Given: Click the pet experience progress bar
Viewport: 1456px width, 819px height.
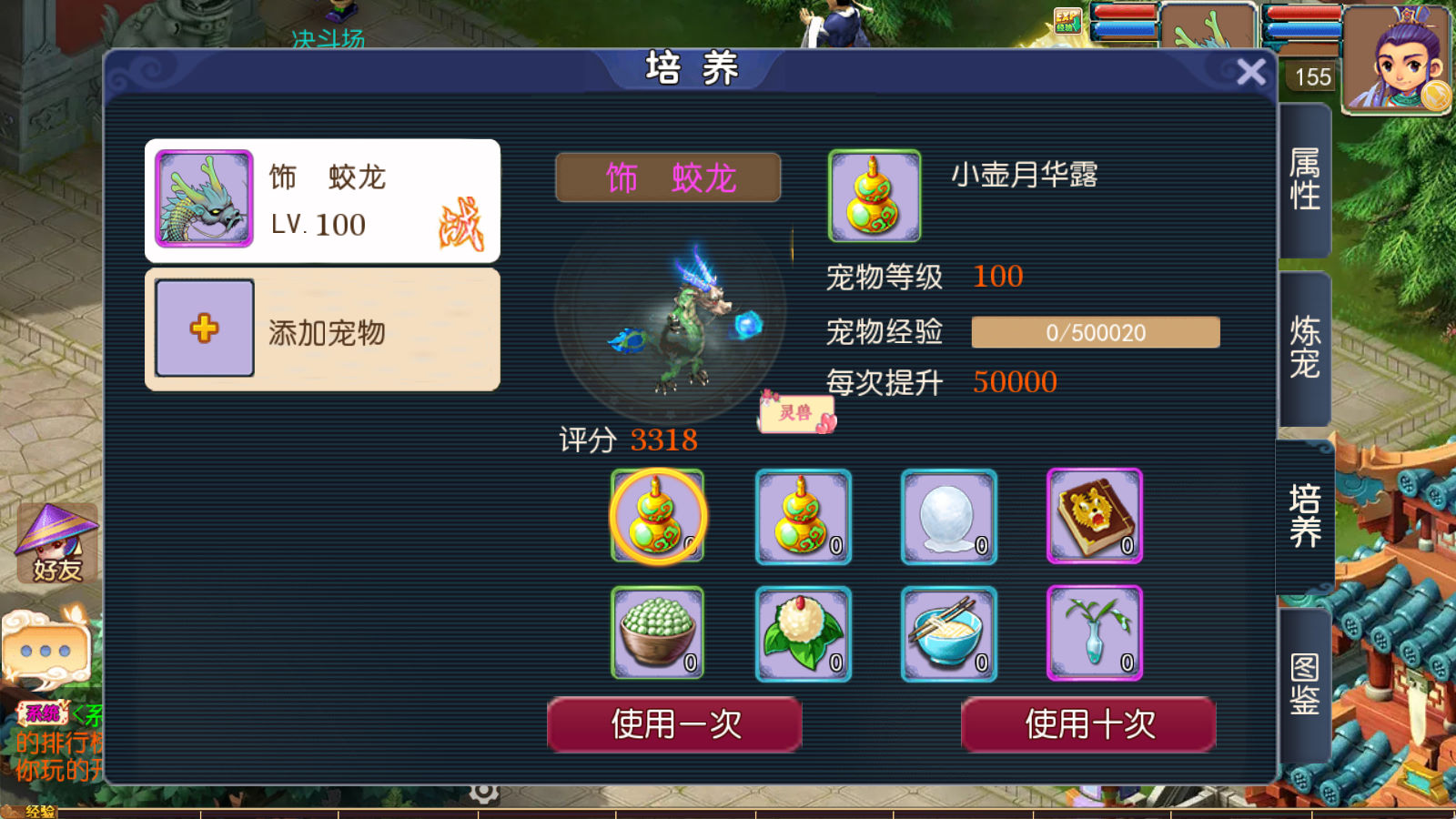Looking at the screenshot, I should [x=1096, y=332].
